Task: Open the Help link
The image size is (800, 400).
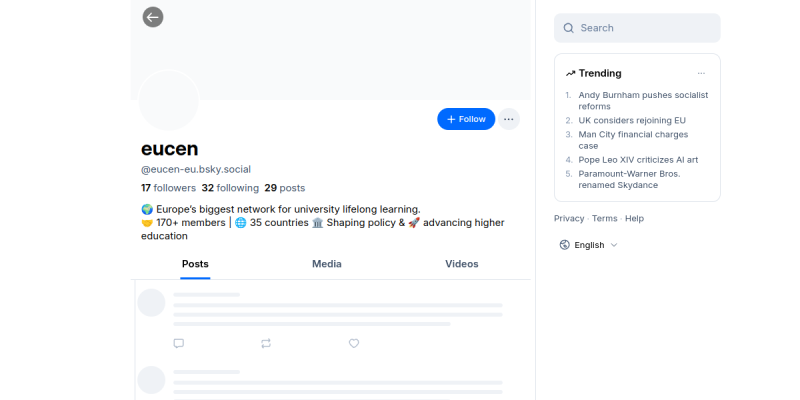Action: [634, 218]
